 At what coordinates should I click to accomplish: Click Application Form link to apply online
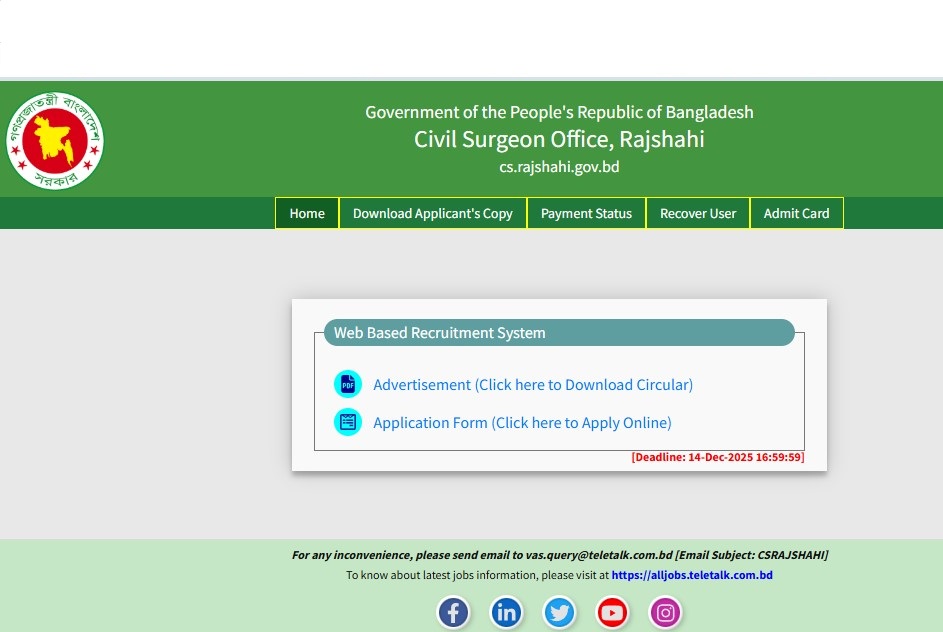[x=522, y=423]
